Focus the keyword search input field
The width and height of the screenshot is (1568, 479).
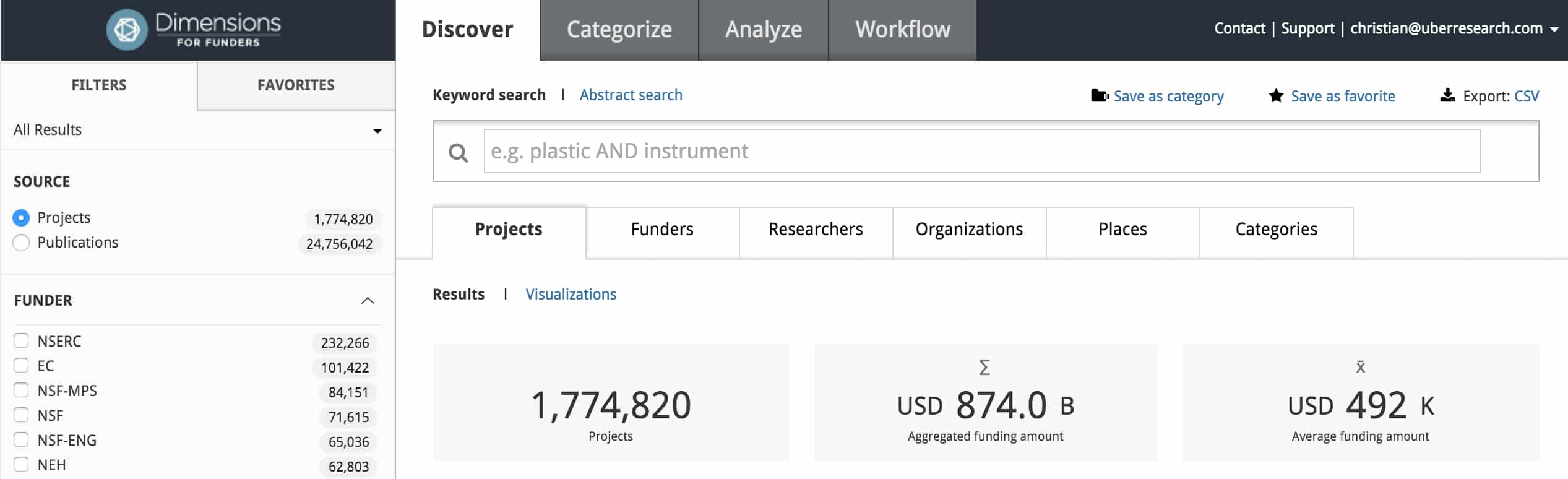pos(981,152)
